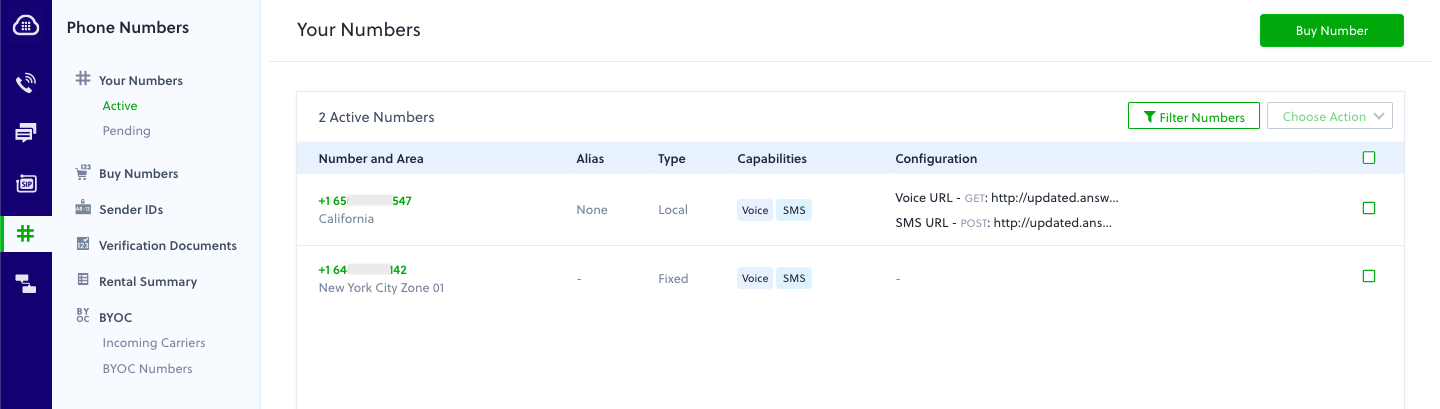The height and width of the screenshot is (409, 1440).
Task: Open the SIP icon in sidebar
Action: [26, 183]
